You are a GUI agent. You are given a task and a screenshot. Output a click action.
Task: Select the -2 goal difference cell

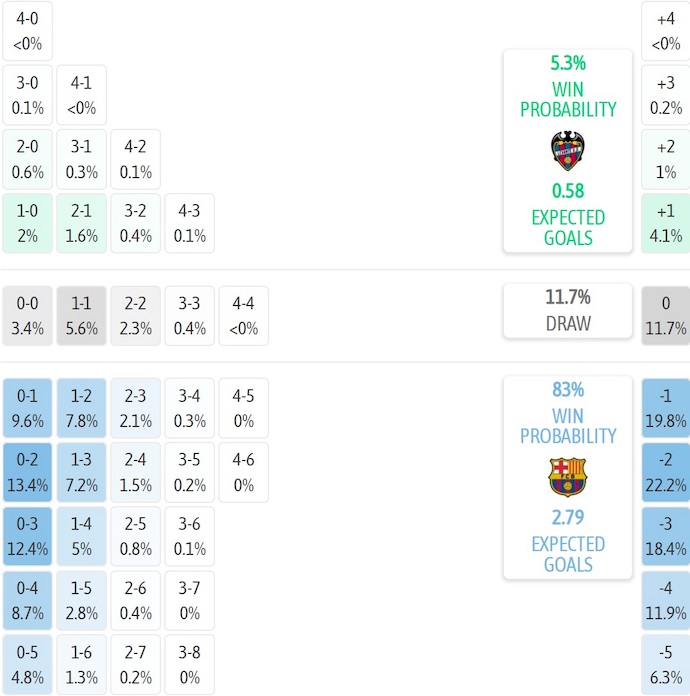[x=665, y=472]
